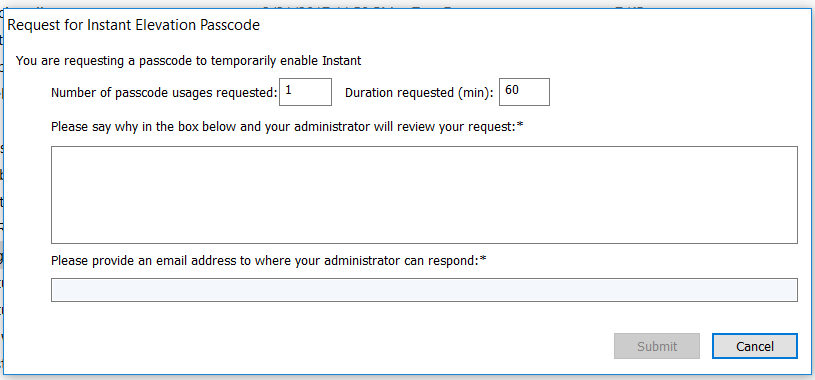Click the temporarily enable Instant description text
Image resolution: width=815 pixels, height=380 pixels.
click(x=188, y=61)
